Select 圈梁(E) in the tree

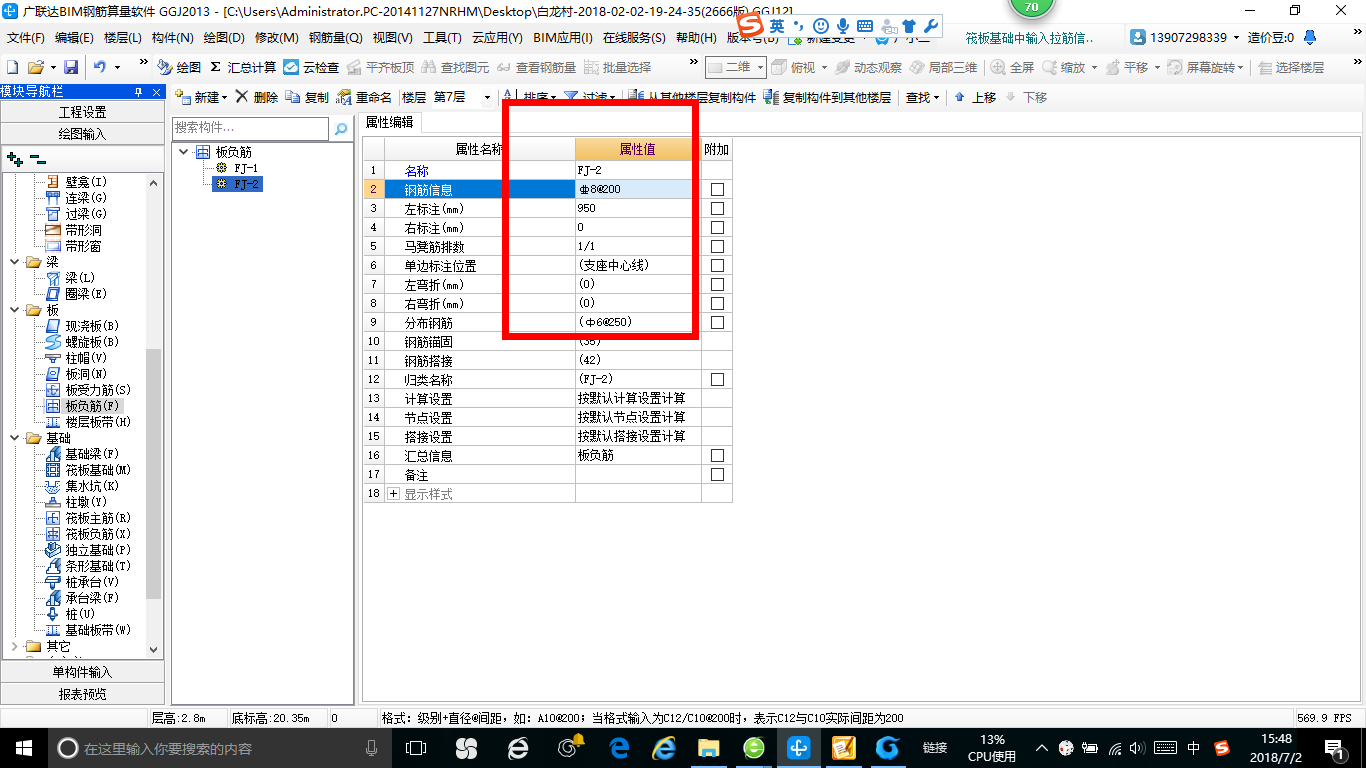(86, 294)
